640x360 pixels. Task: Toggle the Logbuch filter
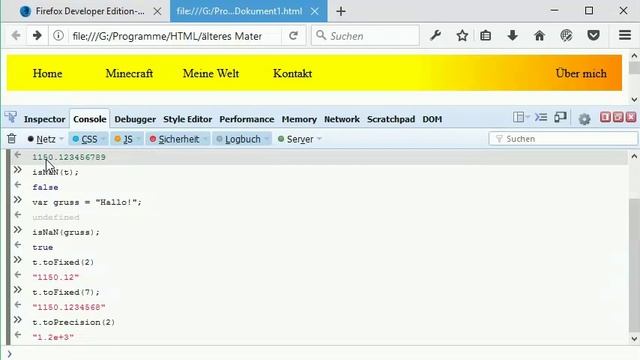click(238, 139)
